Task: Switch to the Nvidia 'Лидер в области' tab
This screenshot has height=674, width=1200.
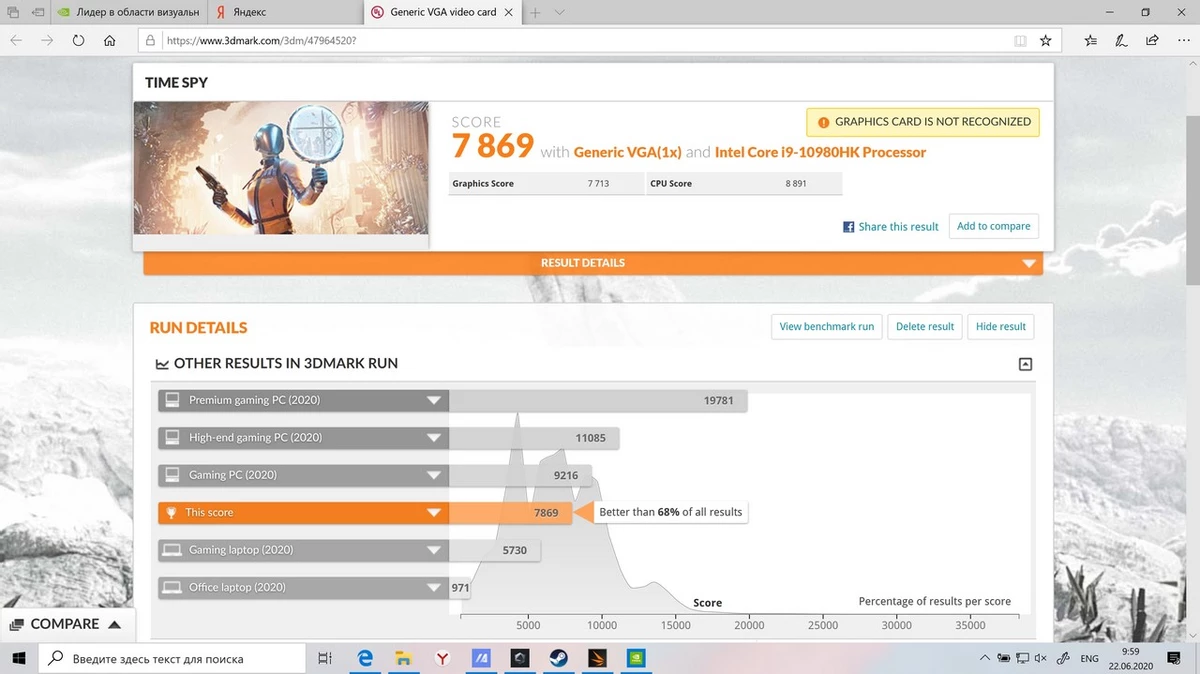Action: click(x=130, y=12)
